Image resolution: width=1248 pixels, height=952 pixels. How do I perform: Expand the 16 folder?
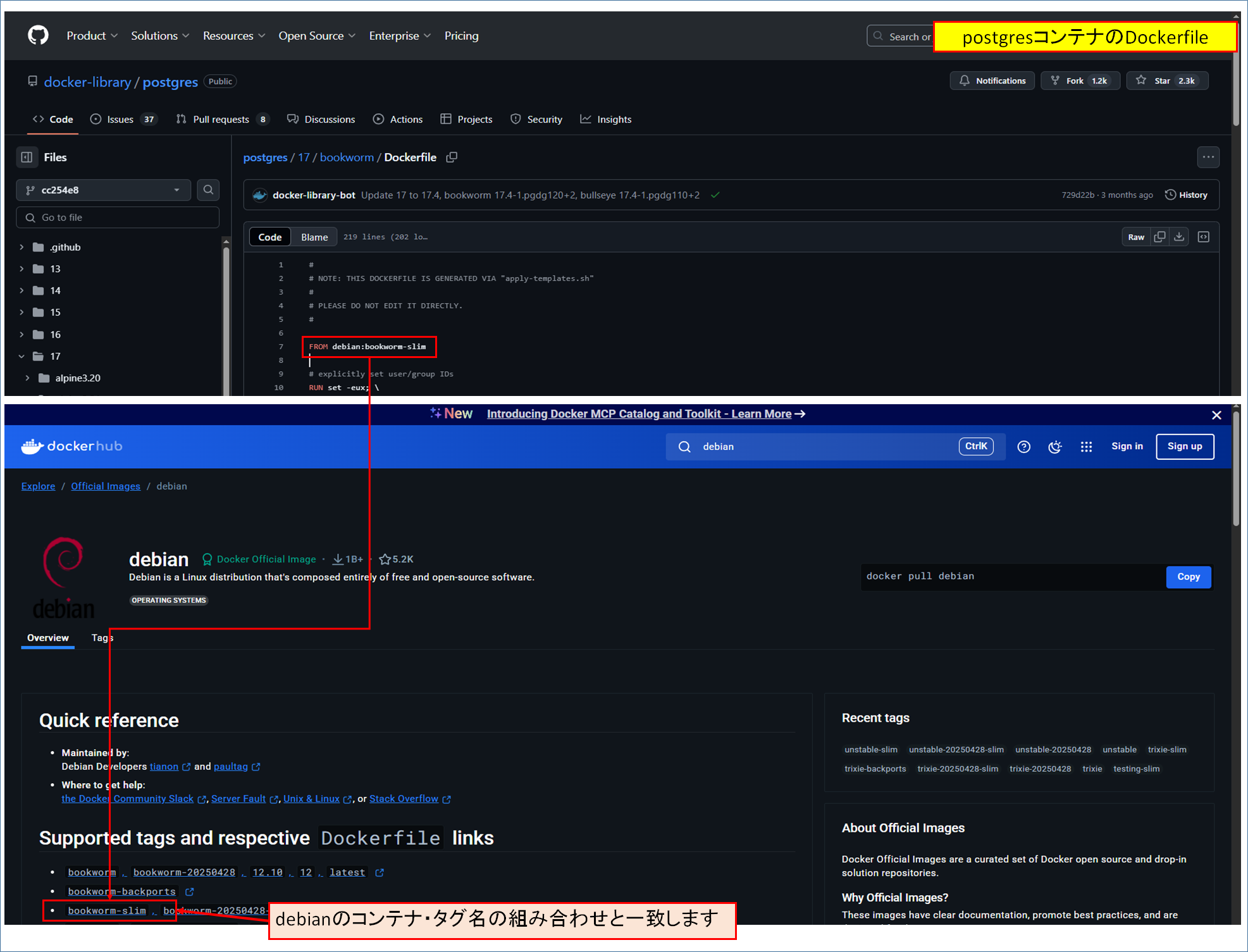[x=22, y=335]
